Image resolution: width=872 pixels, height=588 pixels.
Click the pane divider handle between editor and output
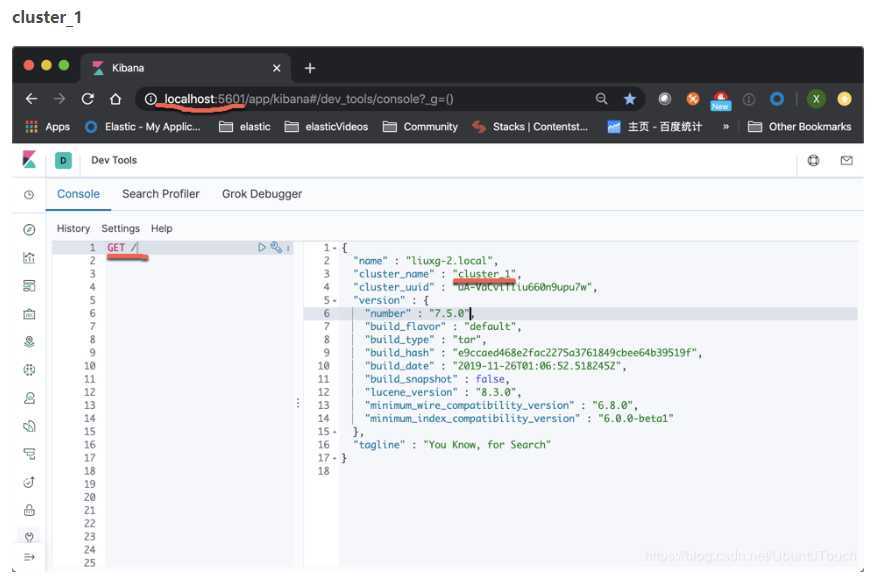point(298,403)
